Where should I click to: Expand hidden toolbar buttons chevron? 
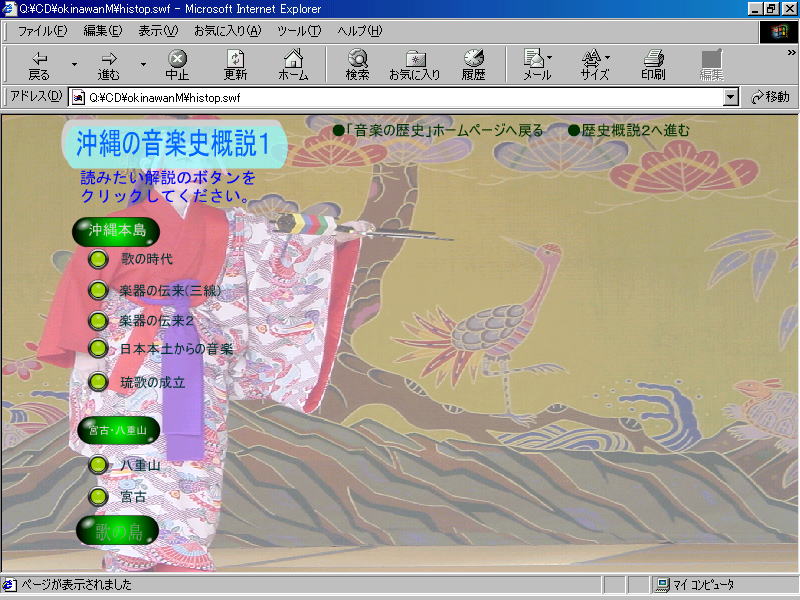(x=791, y=53)
